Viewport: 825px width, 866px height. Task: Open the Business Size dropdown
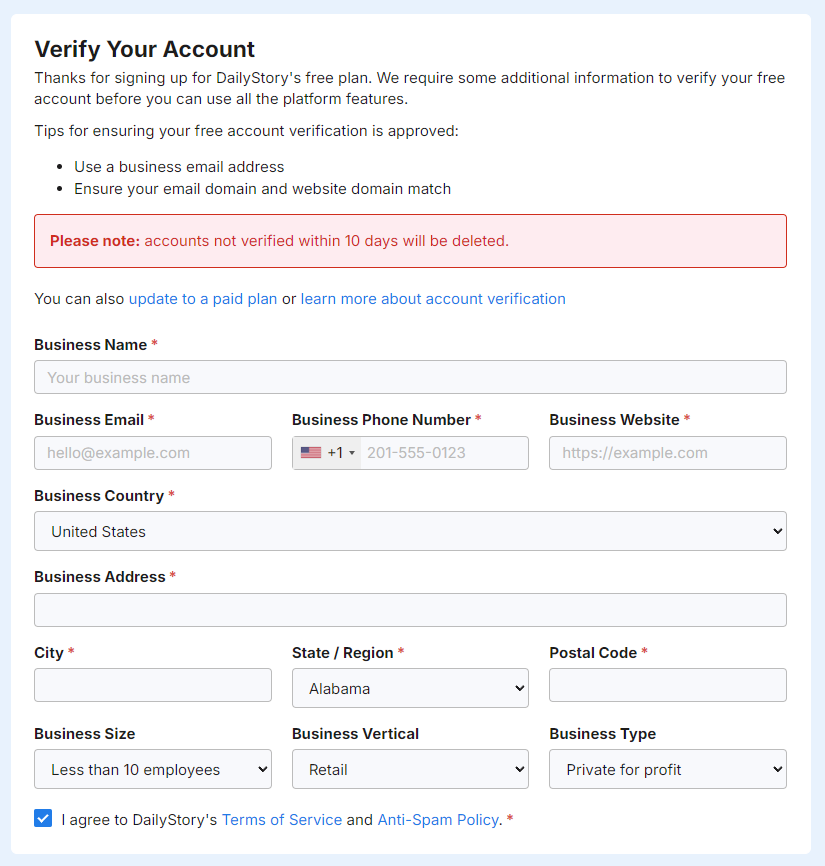(153, 769)
